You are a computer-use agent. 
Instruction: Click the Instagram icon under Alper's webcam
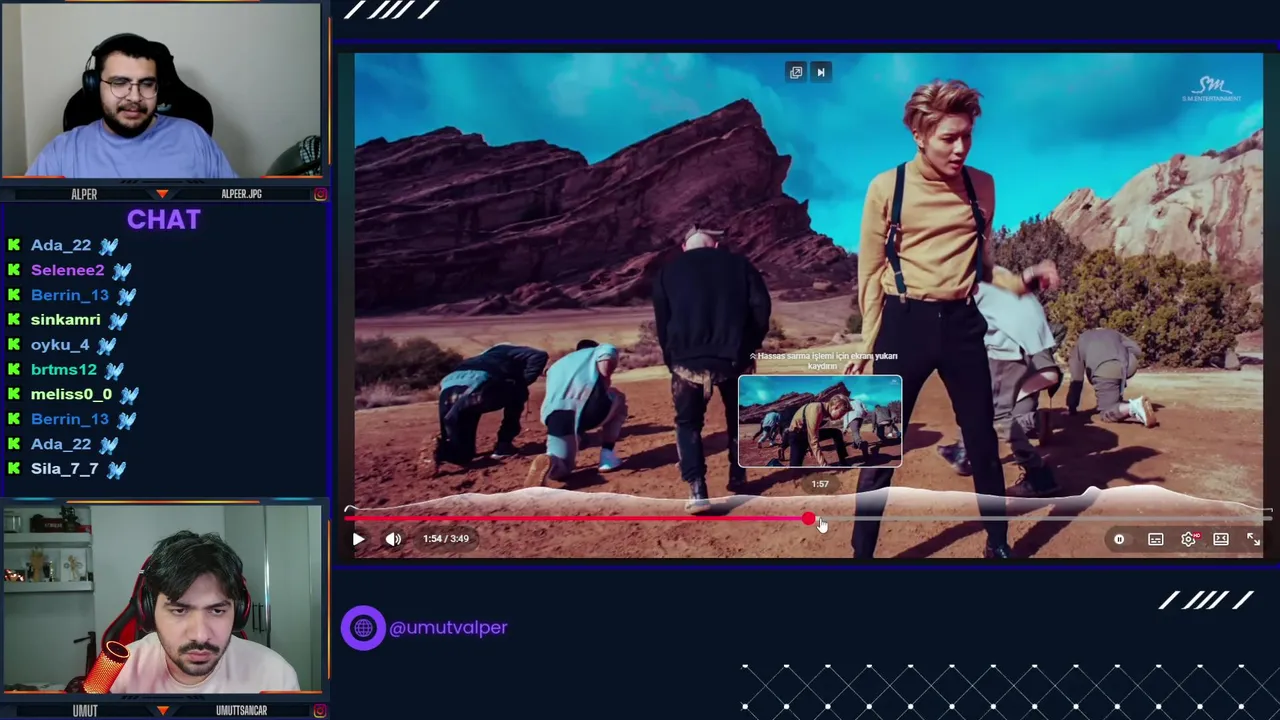tap(320, 194)
